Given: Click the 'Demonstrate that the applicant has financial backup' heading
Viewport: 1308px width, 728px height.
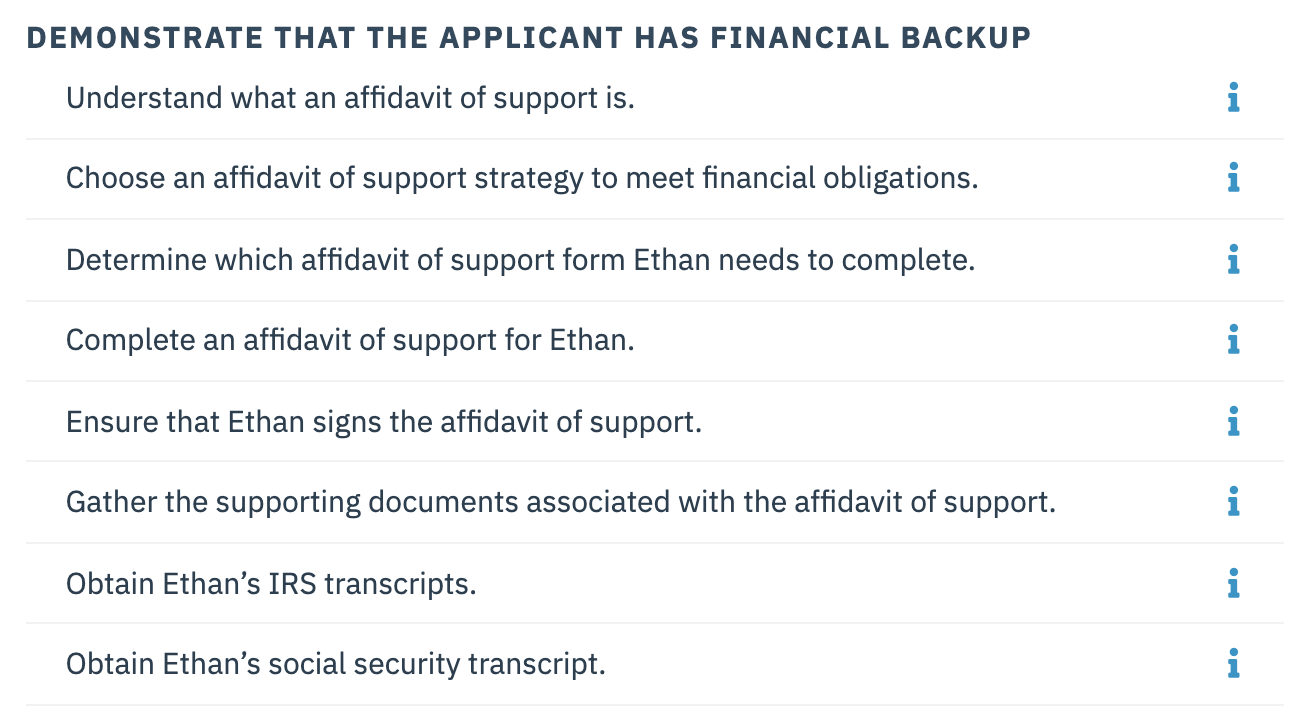Looking at the screenshot, I should click(528, 38).
